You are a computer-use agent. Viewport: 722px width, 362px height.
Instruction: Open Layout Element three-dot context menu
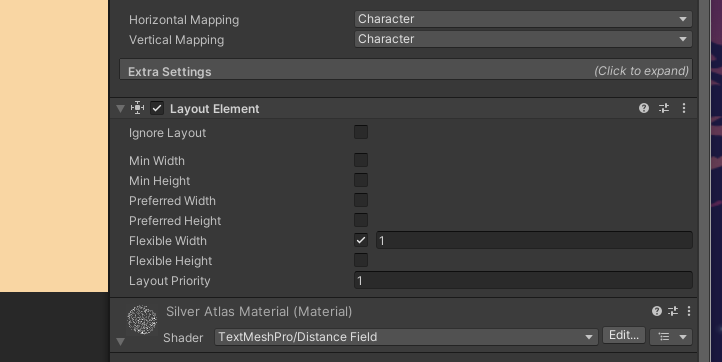point(684,108)
